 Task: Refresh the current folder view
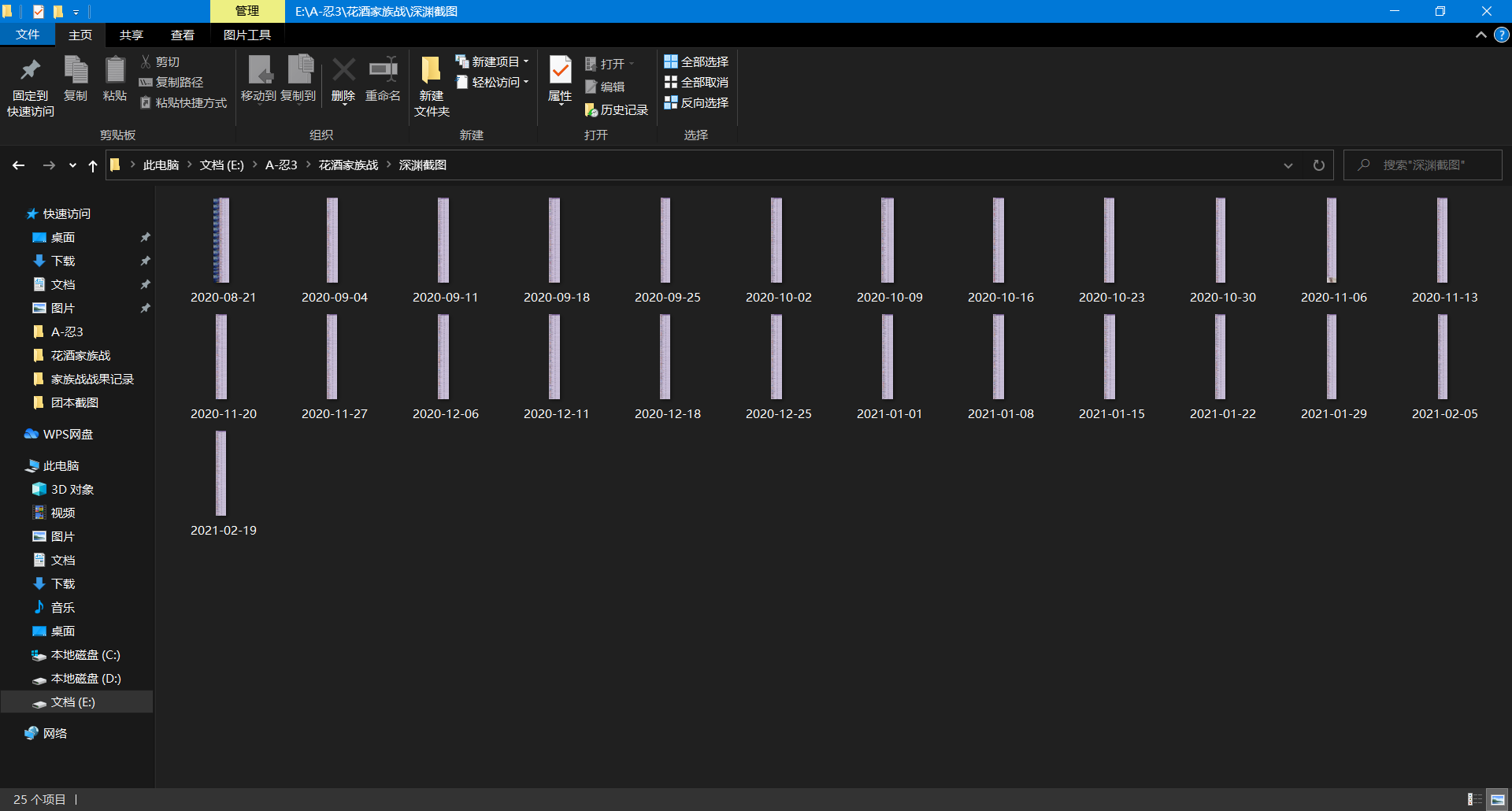click(1319, 165)
